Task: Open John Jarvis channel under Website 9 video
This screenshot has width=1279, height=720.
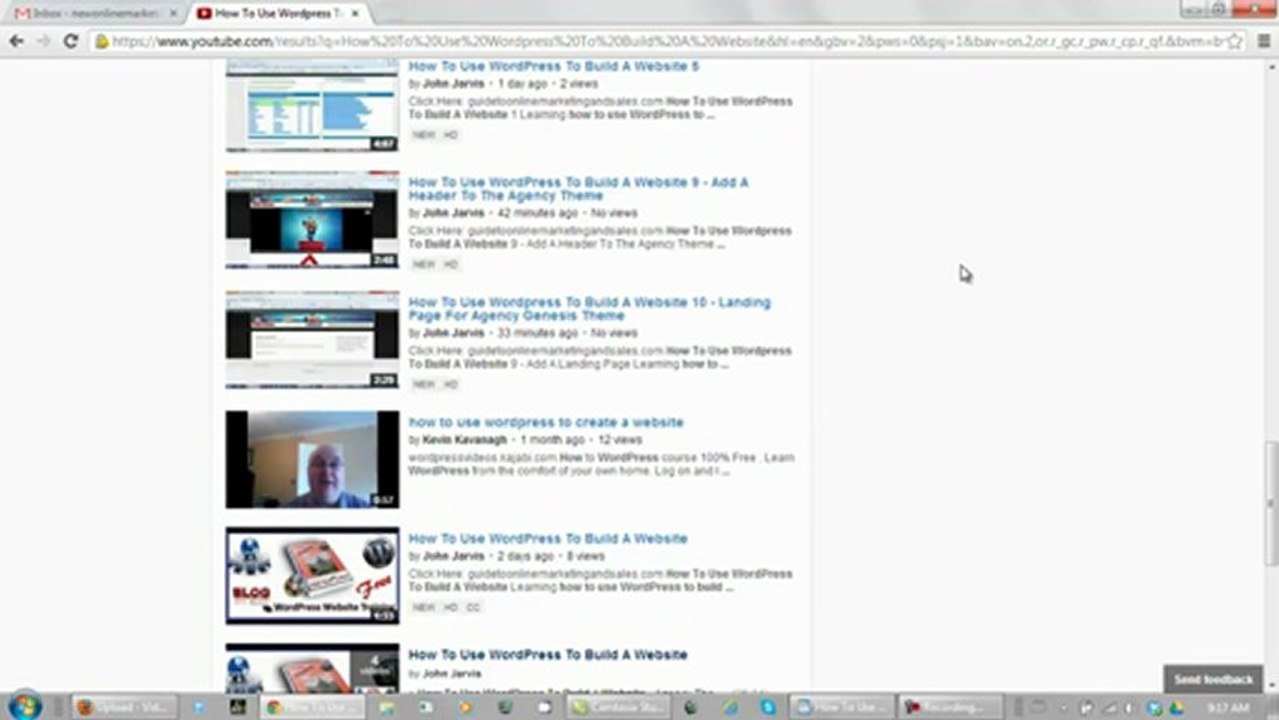Action: coord(453,213)
